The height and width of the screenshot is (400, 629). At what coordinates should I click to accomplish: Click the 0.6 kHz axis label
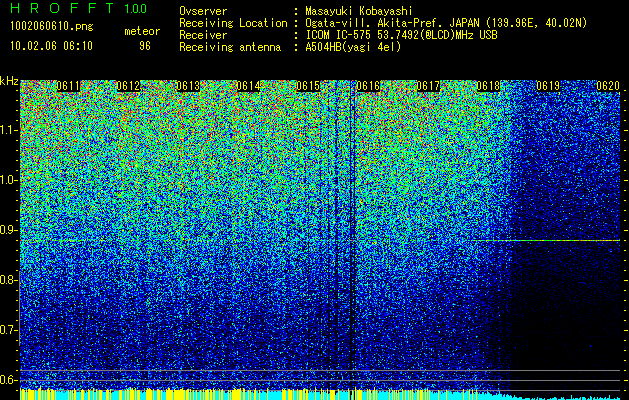coord(8,380)
